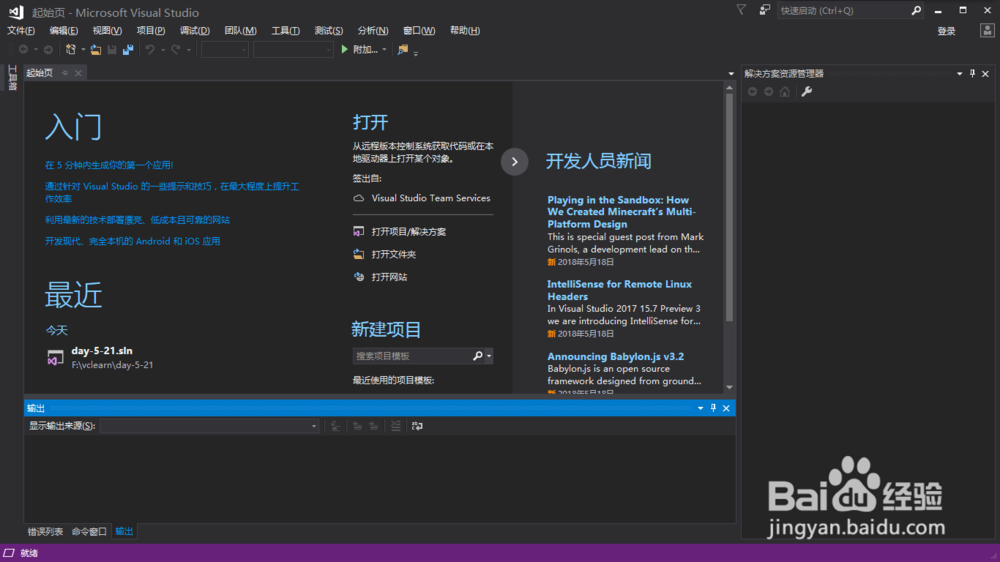Open the template search options dropdown arrow
The width and height of the screenshot is (1000, 562).
(x=489, y=356)
